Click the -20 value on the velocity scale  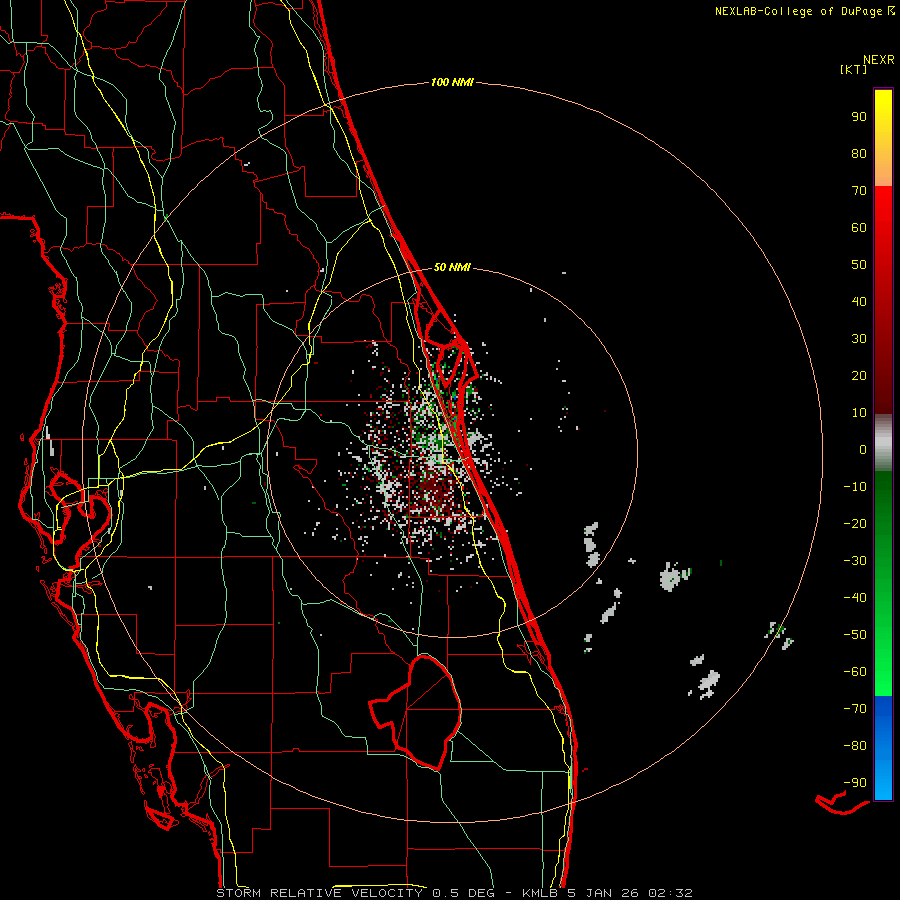tap(855, 523)
